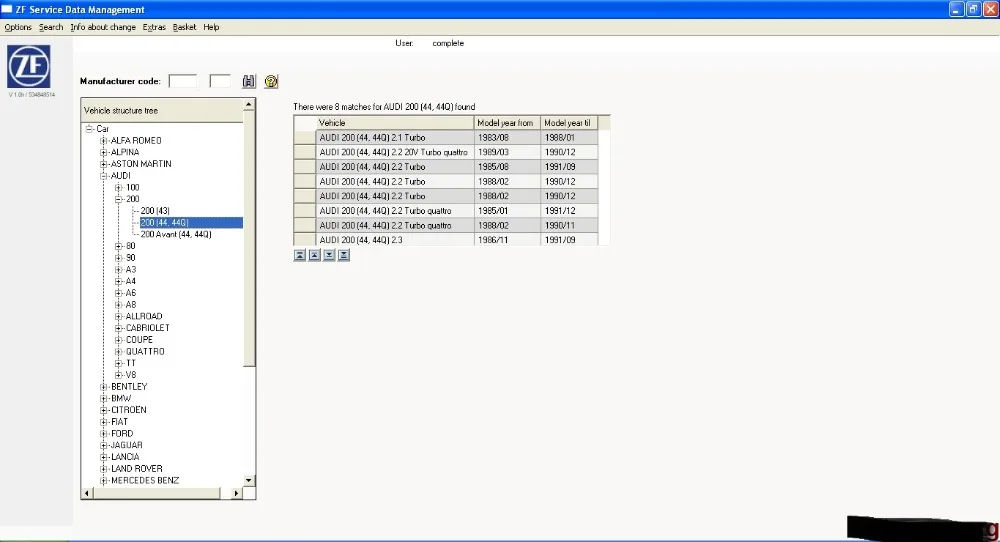Expand the AUDI A4 node
Image resolution: width=1000 pixels, height=542 pixels.
click(119, 281)
